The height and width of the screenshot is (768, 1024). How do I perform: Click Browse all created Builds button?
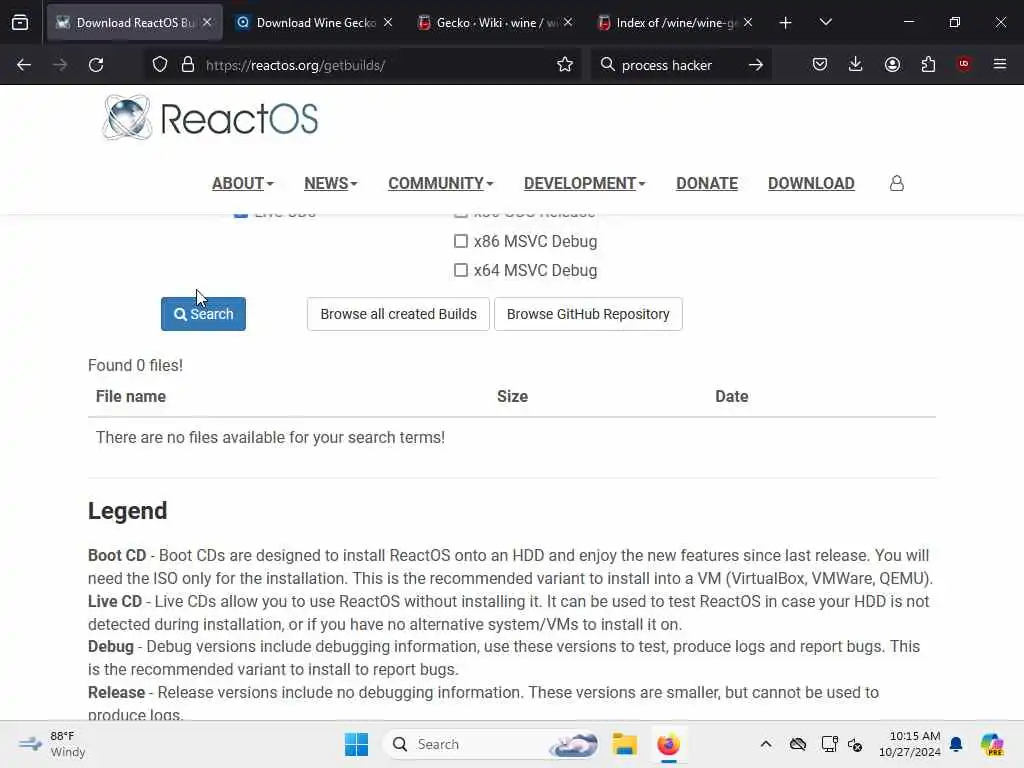(398, 314)
